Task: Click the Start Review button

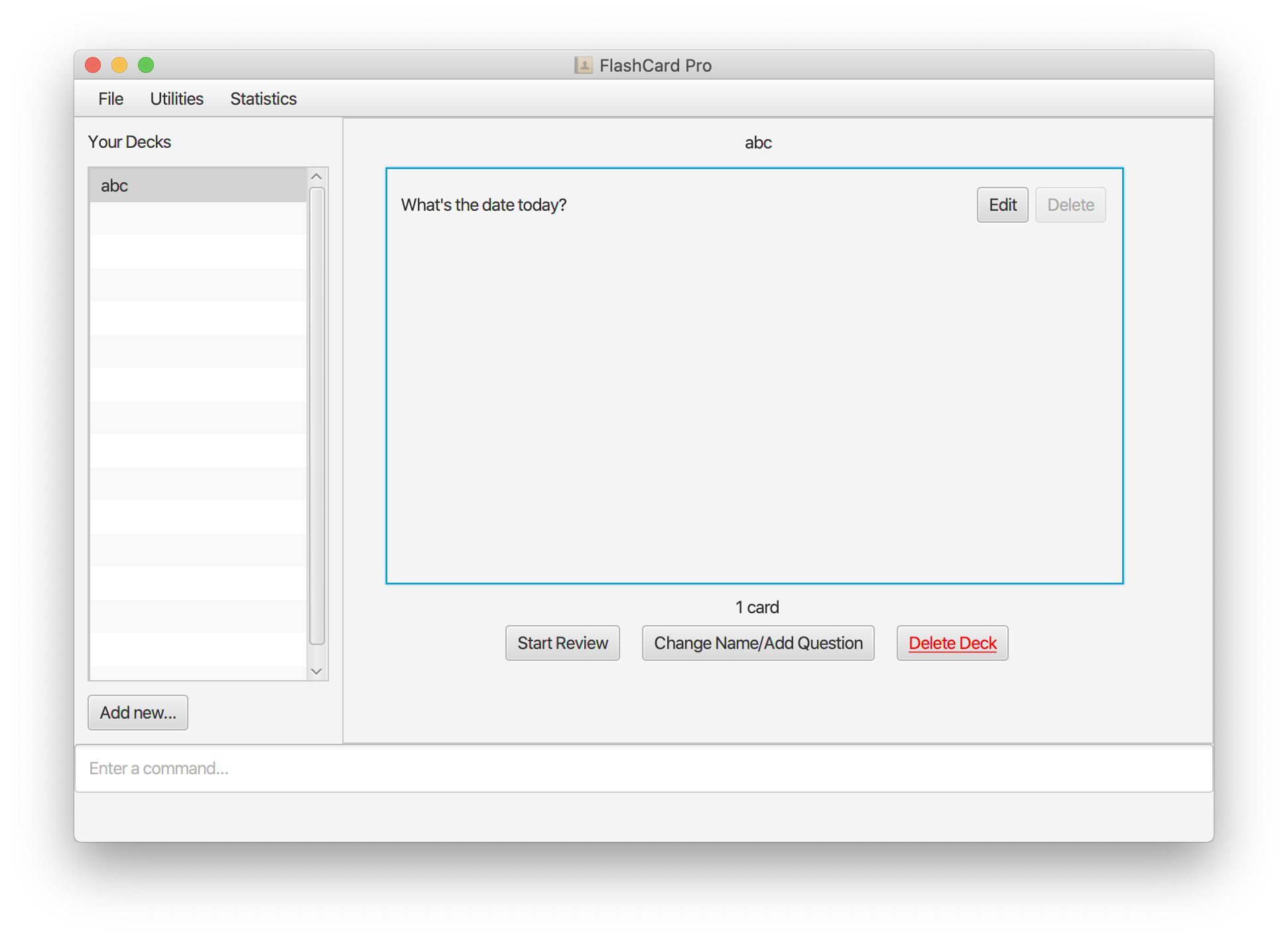Action: tap(562, 643)
